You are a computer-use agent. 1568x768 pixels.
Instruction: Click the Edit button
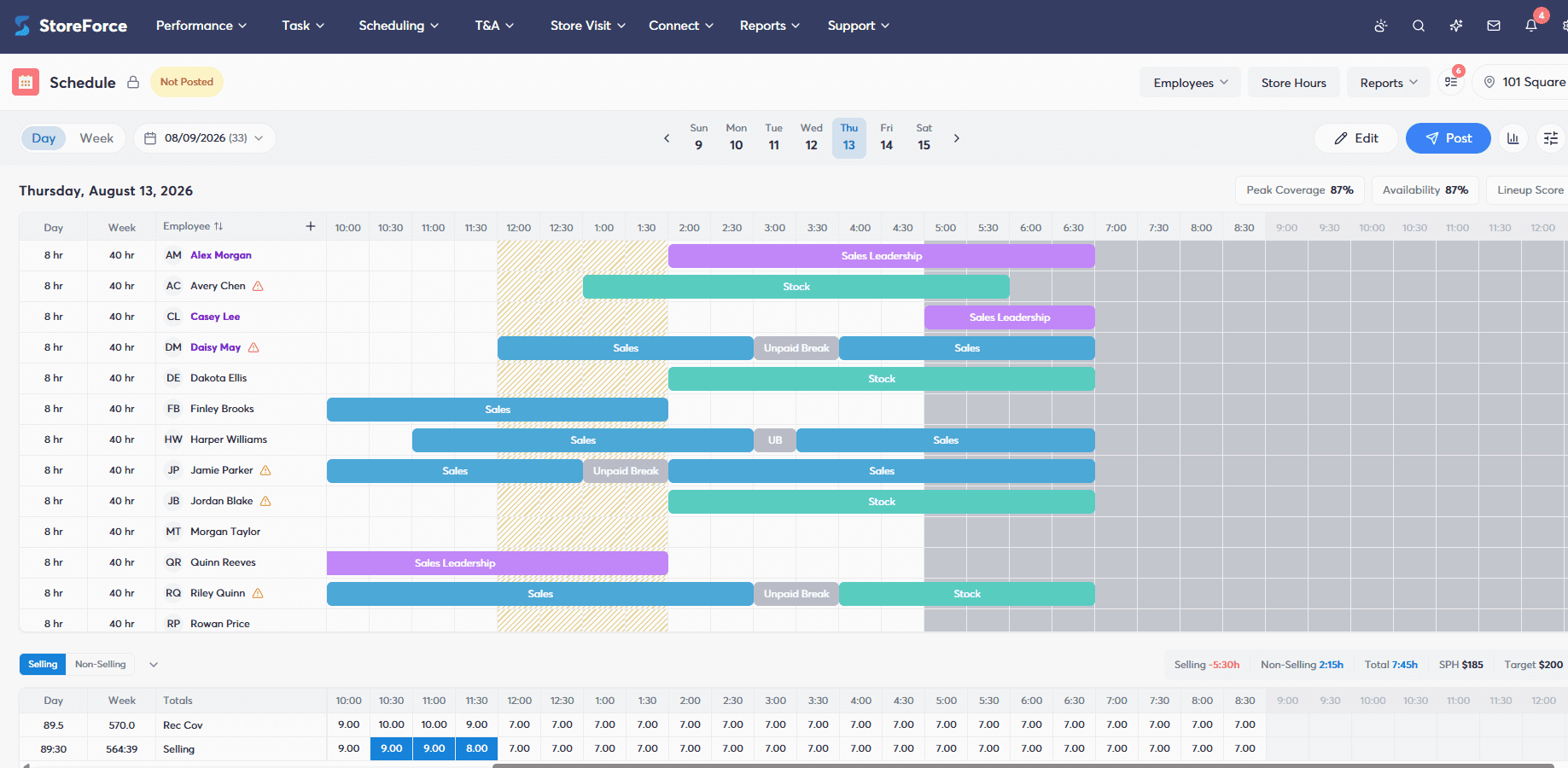pyautogui.click(x=1356, y=138)
